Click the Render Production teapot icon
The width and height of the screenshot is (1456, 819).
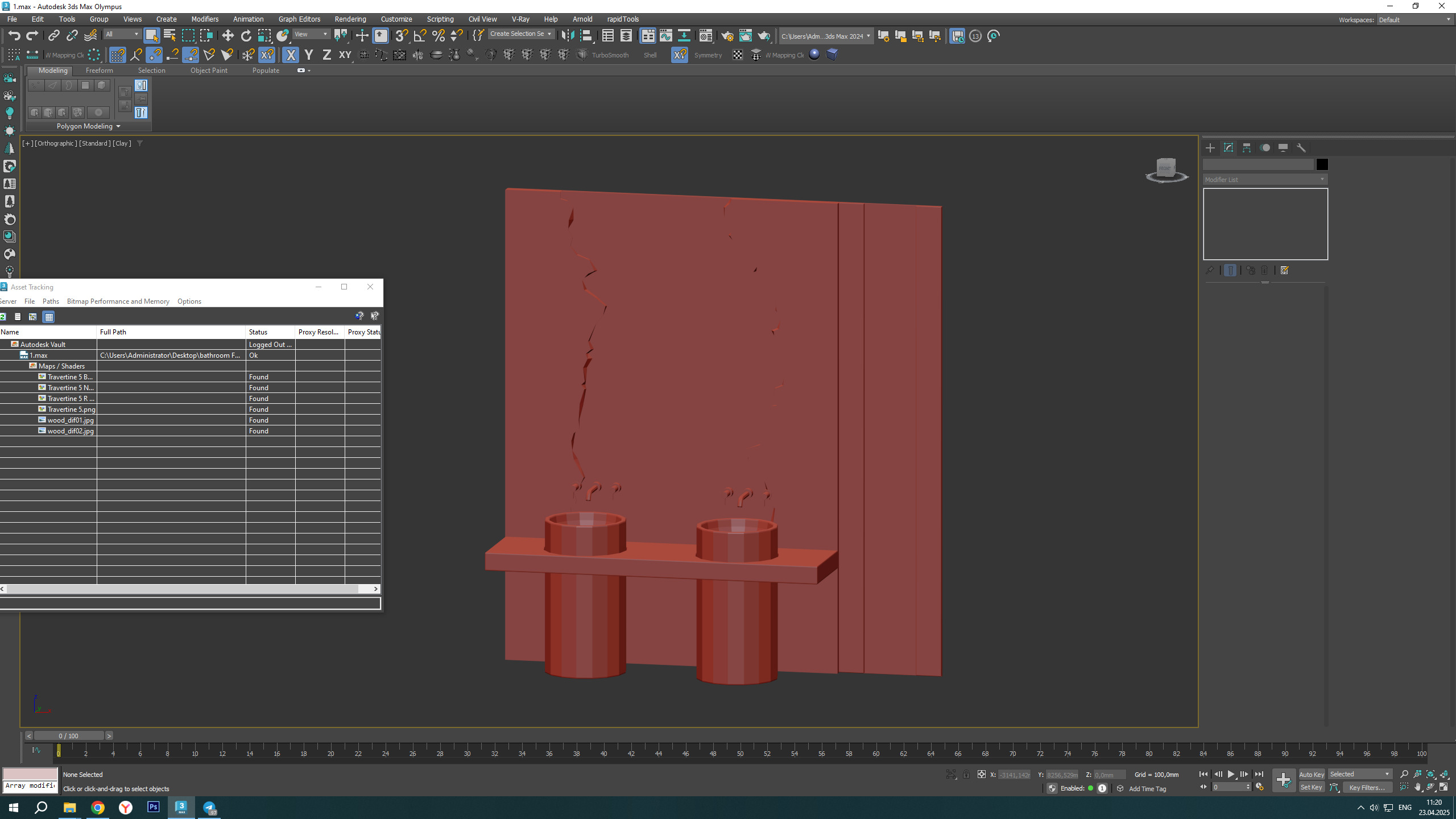[763, 36]
